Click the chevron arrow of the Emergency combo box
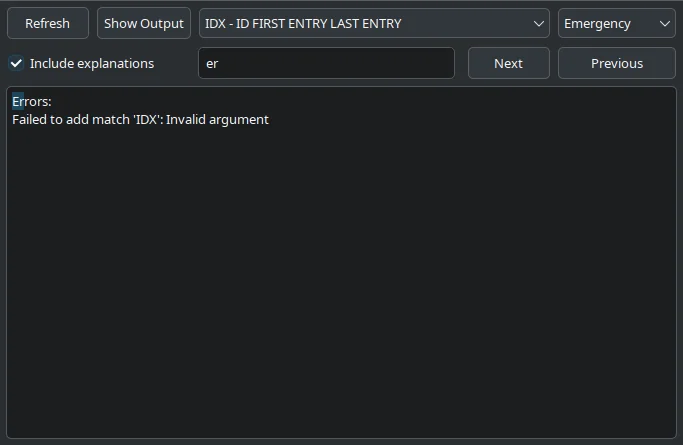 [666, 23]
